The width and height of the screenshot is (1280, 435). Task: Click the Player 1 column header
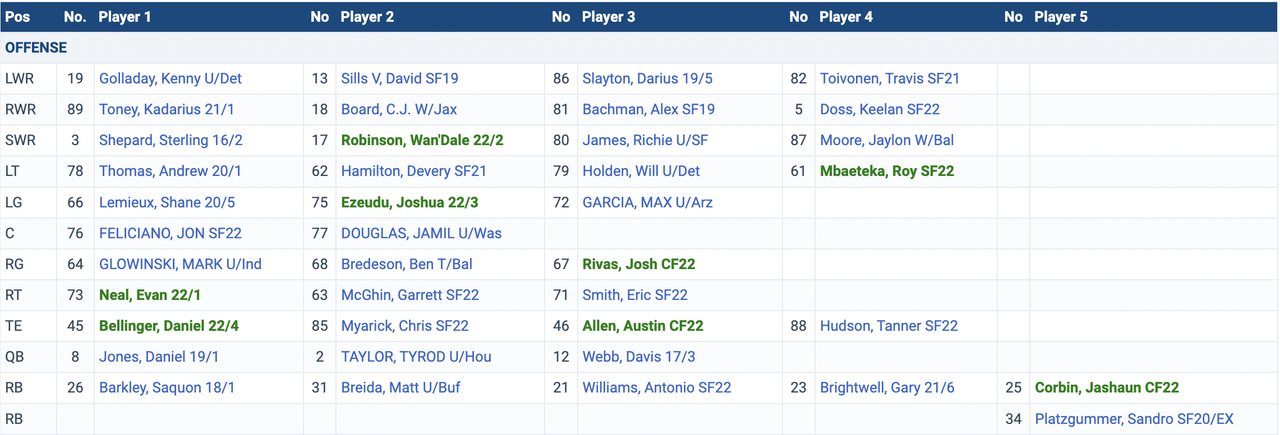pos(125,17)
